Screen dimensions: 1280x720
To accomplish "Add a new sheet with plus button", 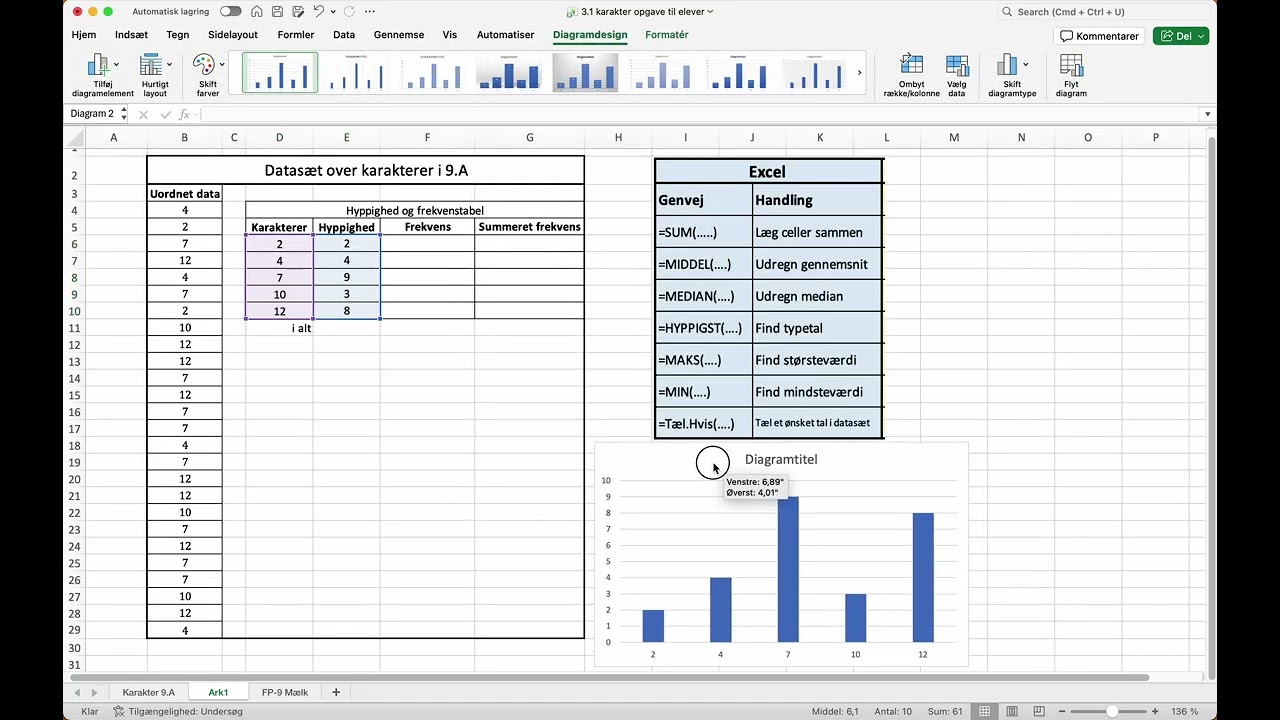I will click(336, 692).
